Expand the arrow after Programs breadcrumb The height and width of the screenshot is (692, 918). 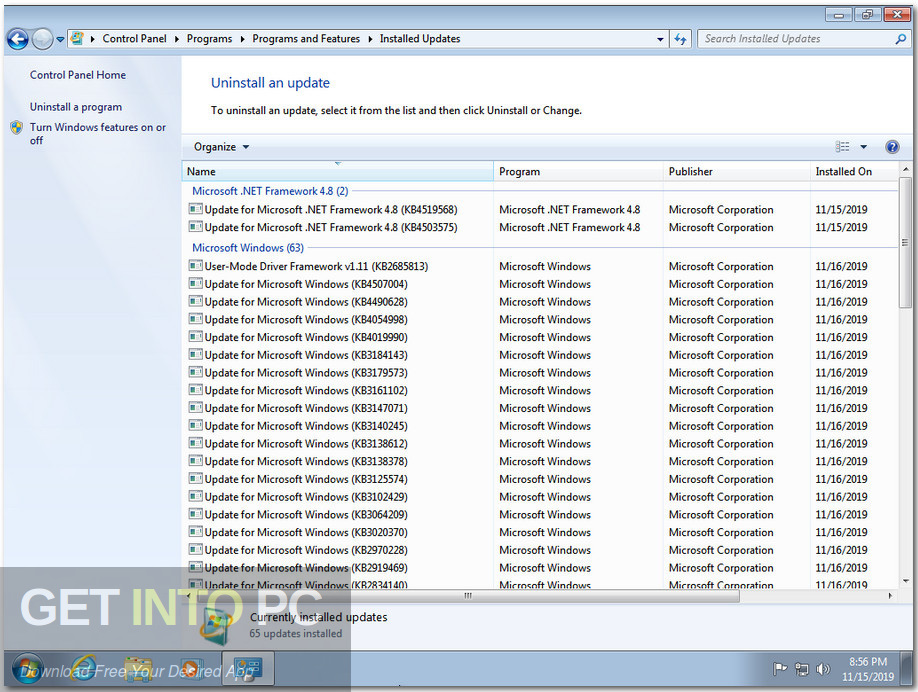point(242,39)
